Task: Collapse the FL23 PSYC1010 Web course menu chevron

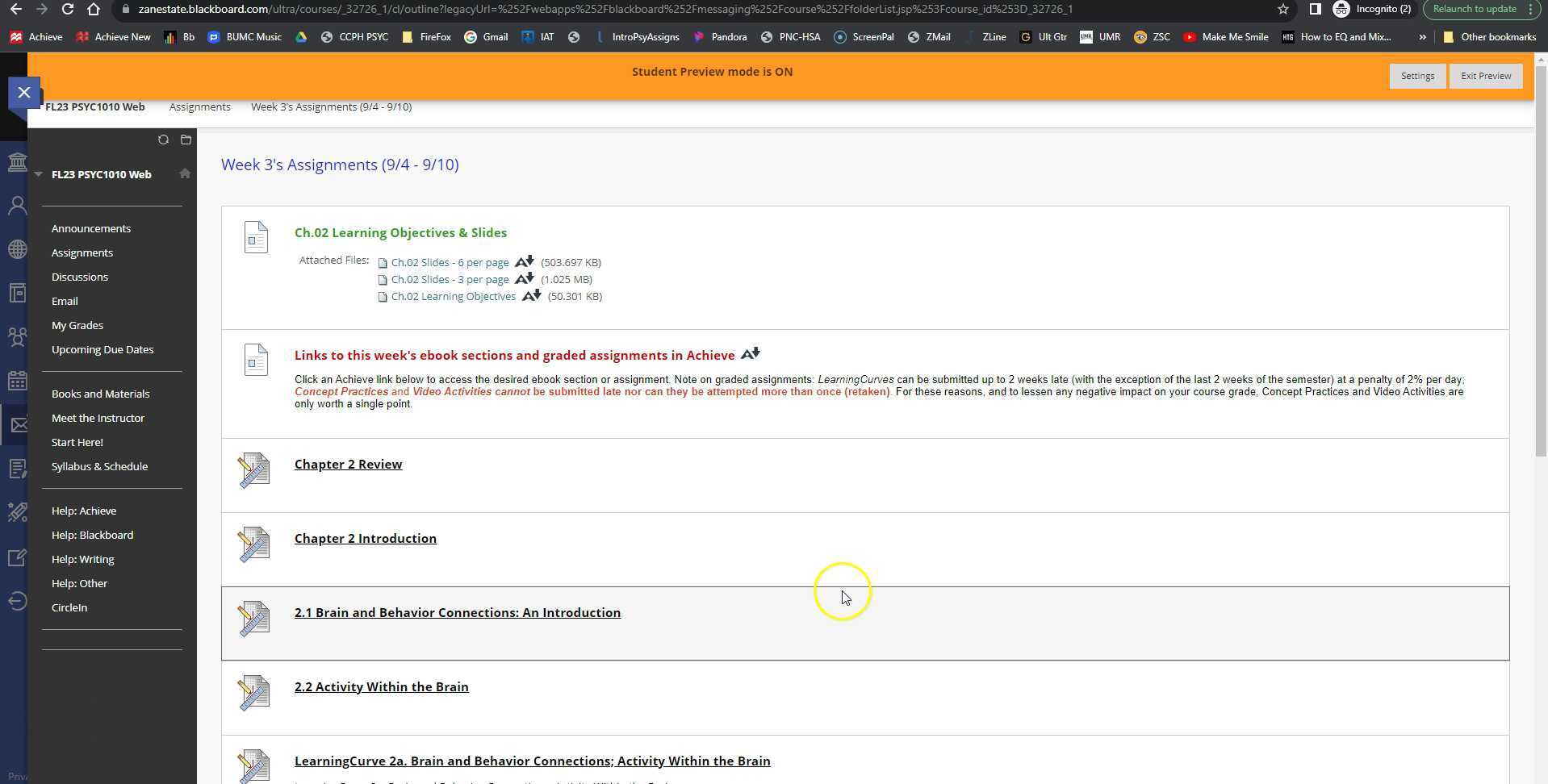Action: [38, 173]
